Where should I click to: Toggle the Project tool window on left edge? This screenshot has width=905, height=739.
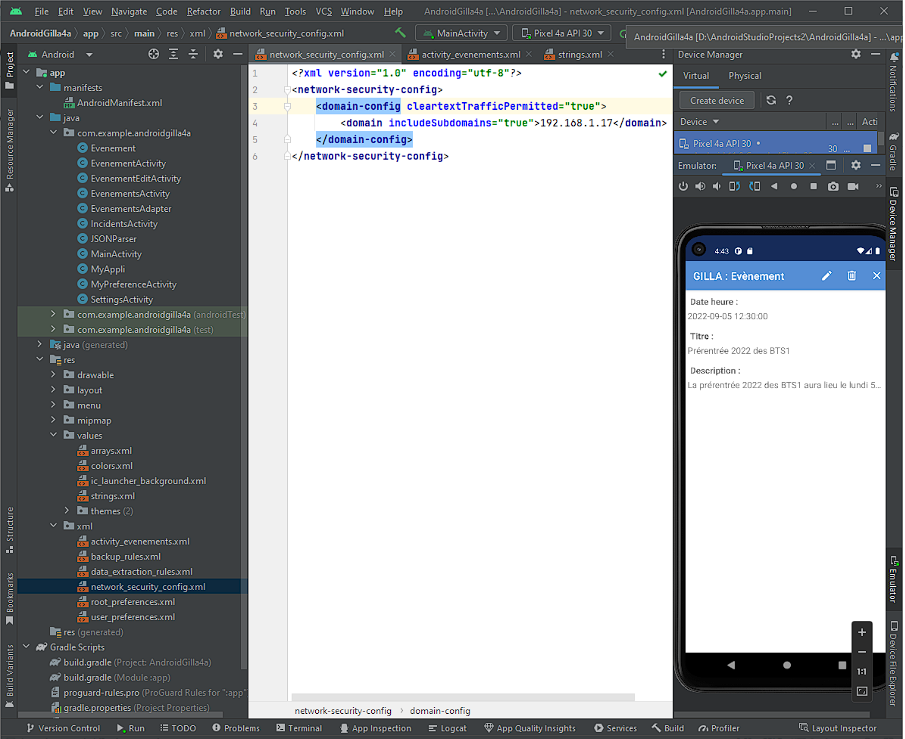(9, 66)
